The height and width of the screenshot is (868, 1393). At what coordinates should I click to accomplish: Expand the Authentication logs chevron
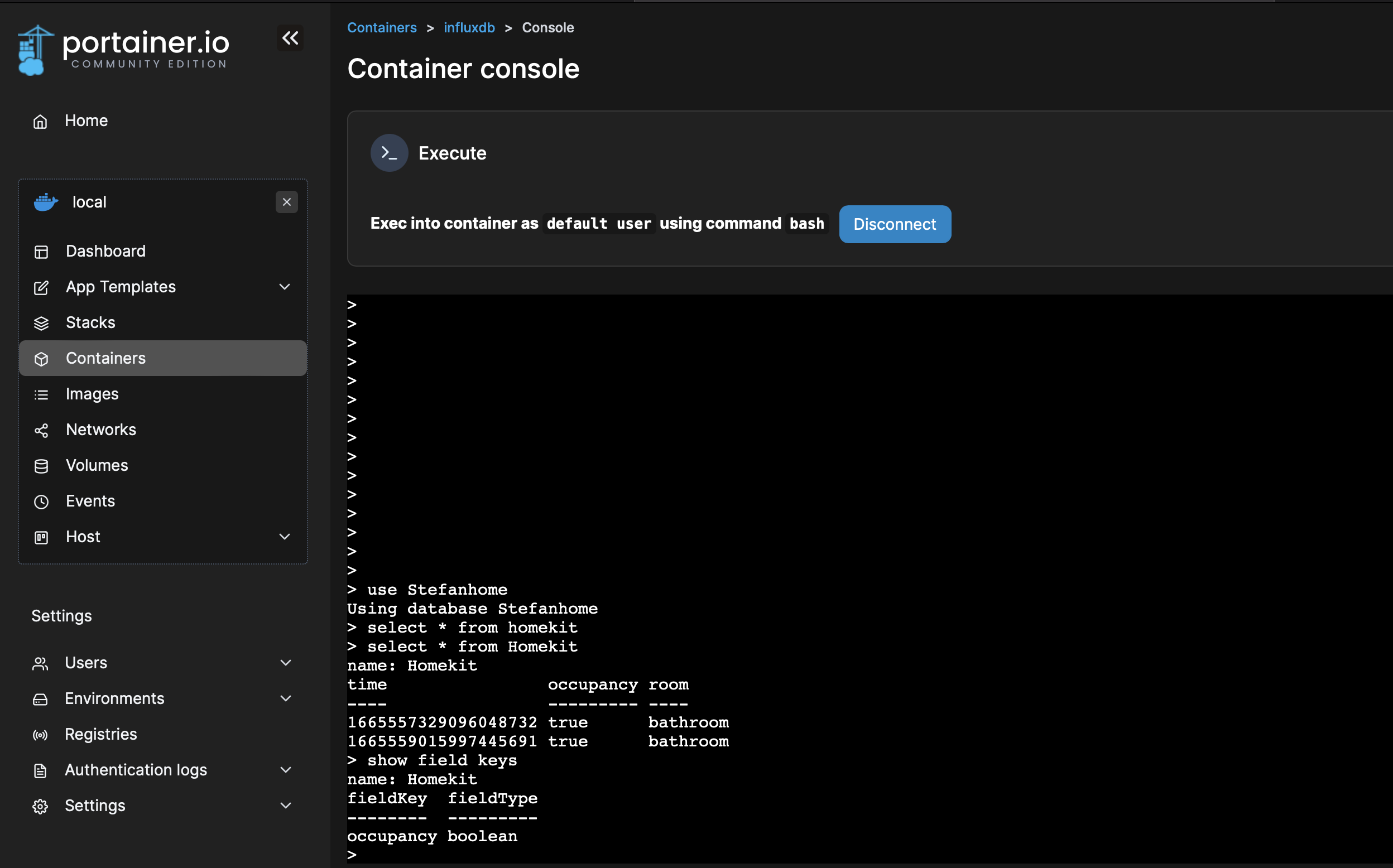285,770
